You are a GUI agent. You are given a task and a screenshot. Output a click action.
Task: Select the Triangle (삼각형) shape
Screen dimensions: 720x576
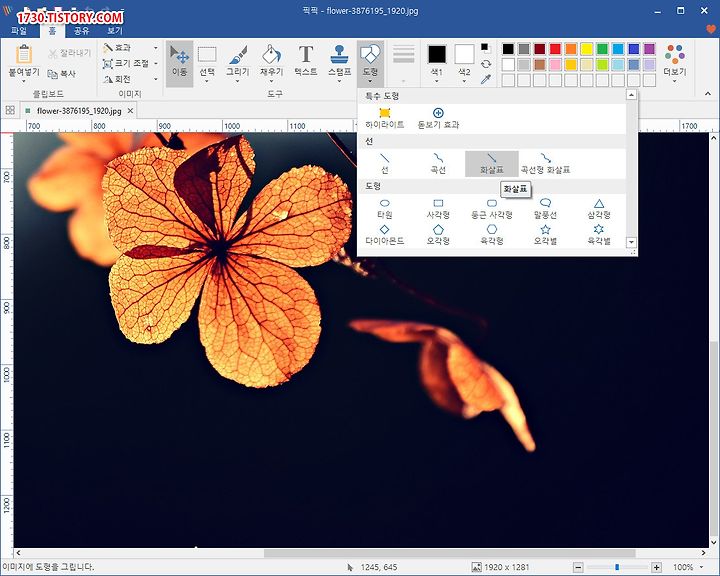coord(599,209)
